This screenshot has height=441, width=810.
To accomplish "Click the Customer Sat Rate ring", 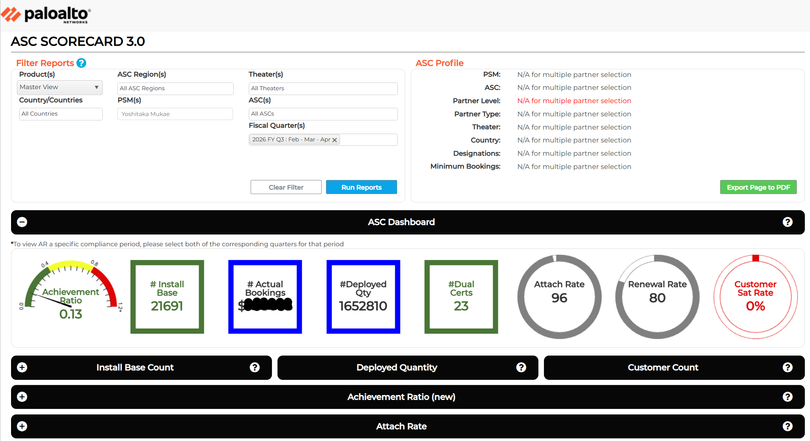I will tap(755, 296).
